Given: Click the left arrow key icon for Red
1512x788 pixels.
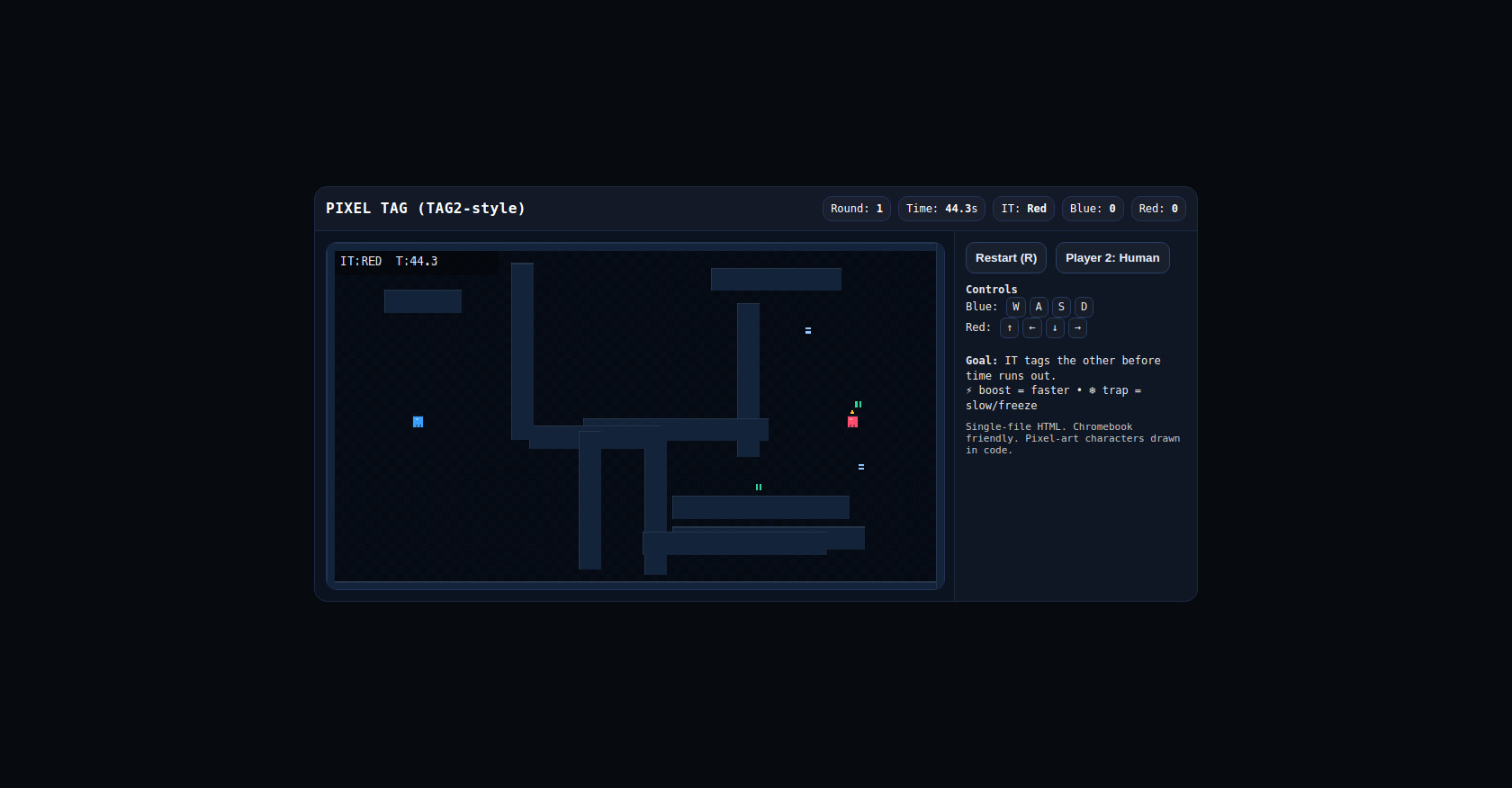Looking at the screenshot, I should click(1032, 328).
